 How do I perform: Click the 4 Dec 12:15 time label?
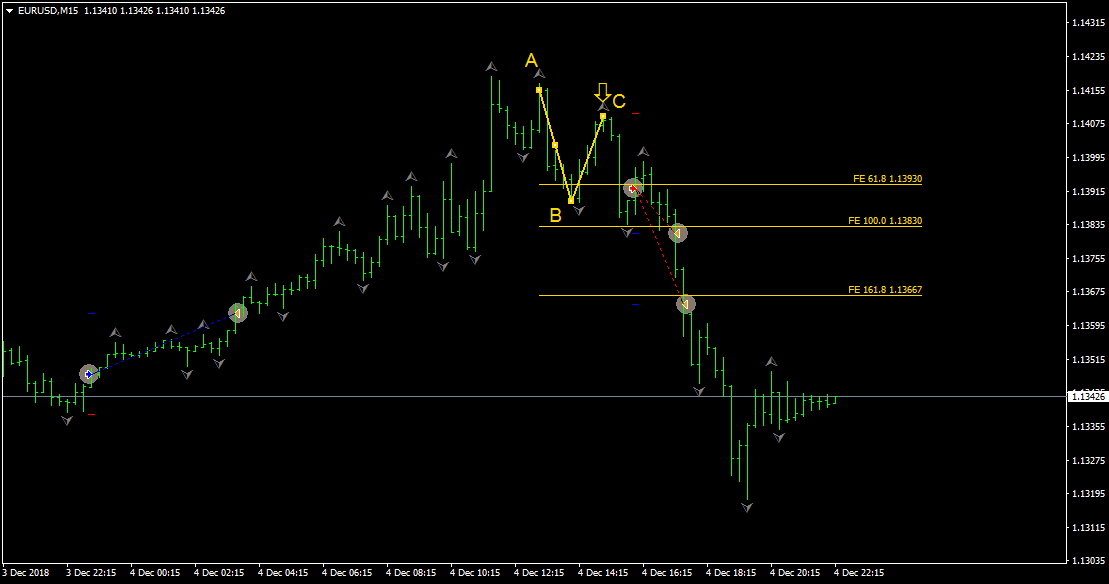pos(539,573)
